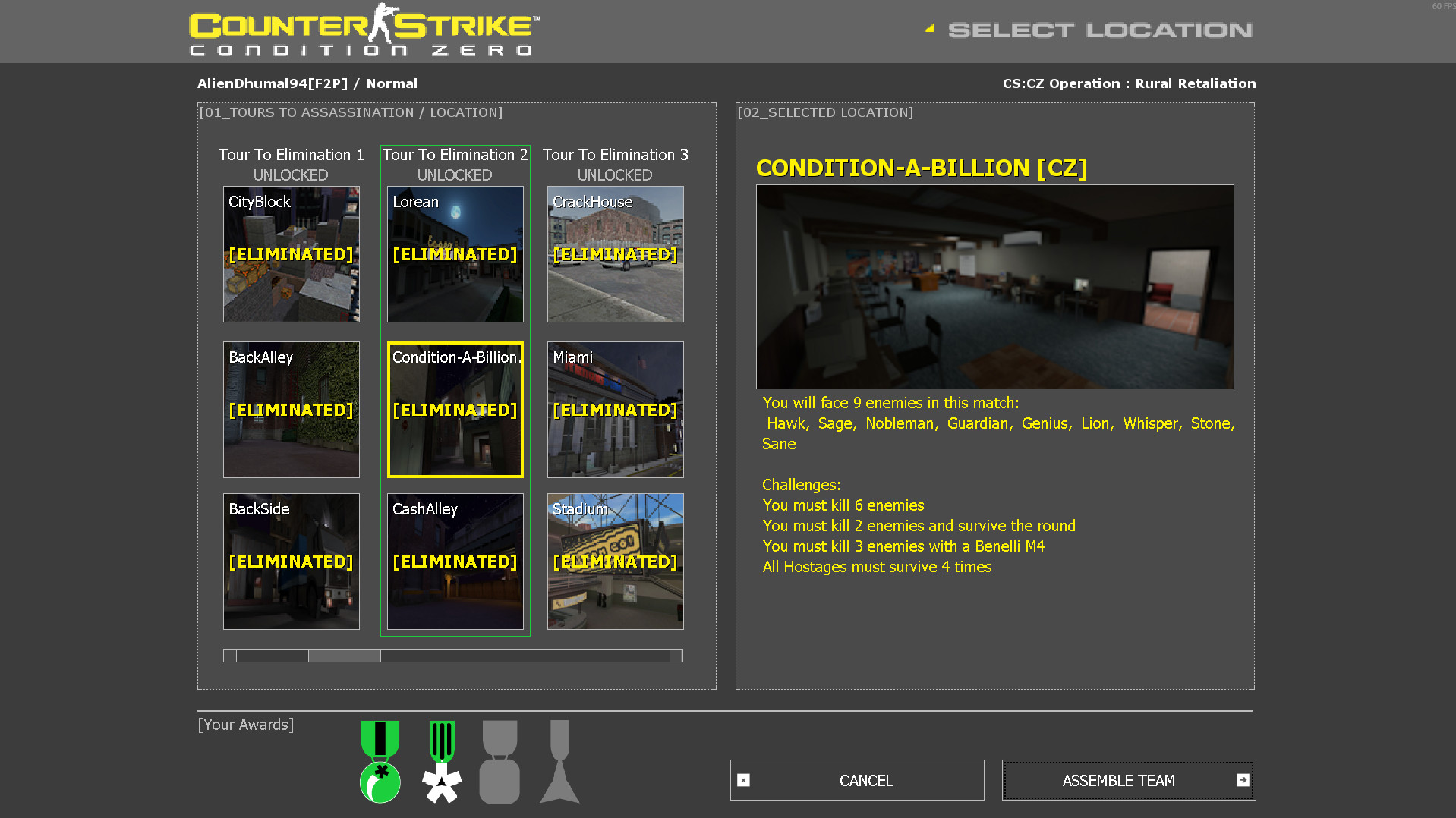Viewport: 1456px width, 818px height.
Task: Click the gray locked square medal award
Action: pos(500,762)
